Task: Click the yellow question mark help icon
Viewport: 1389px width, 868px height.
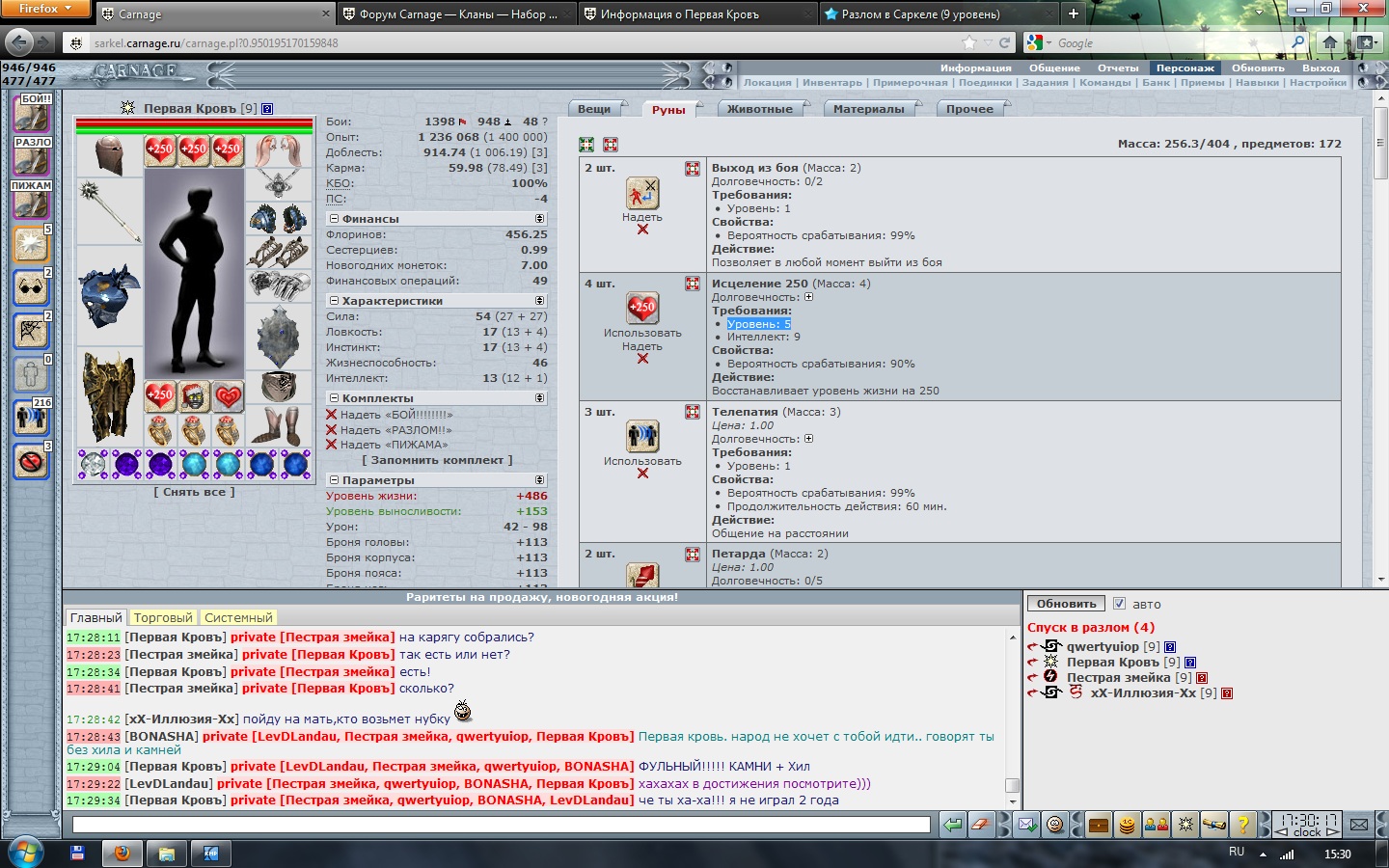Action: click(1242, 825)
